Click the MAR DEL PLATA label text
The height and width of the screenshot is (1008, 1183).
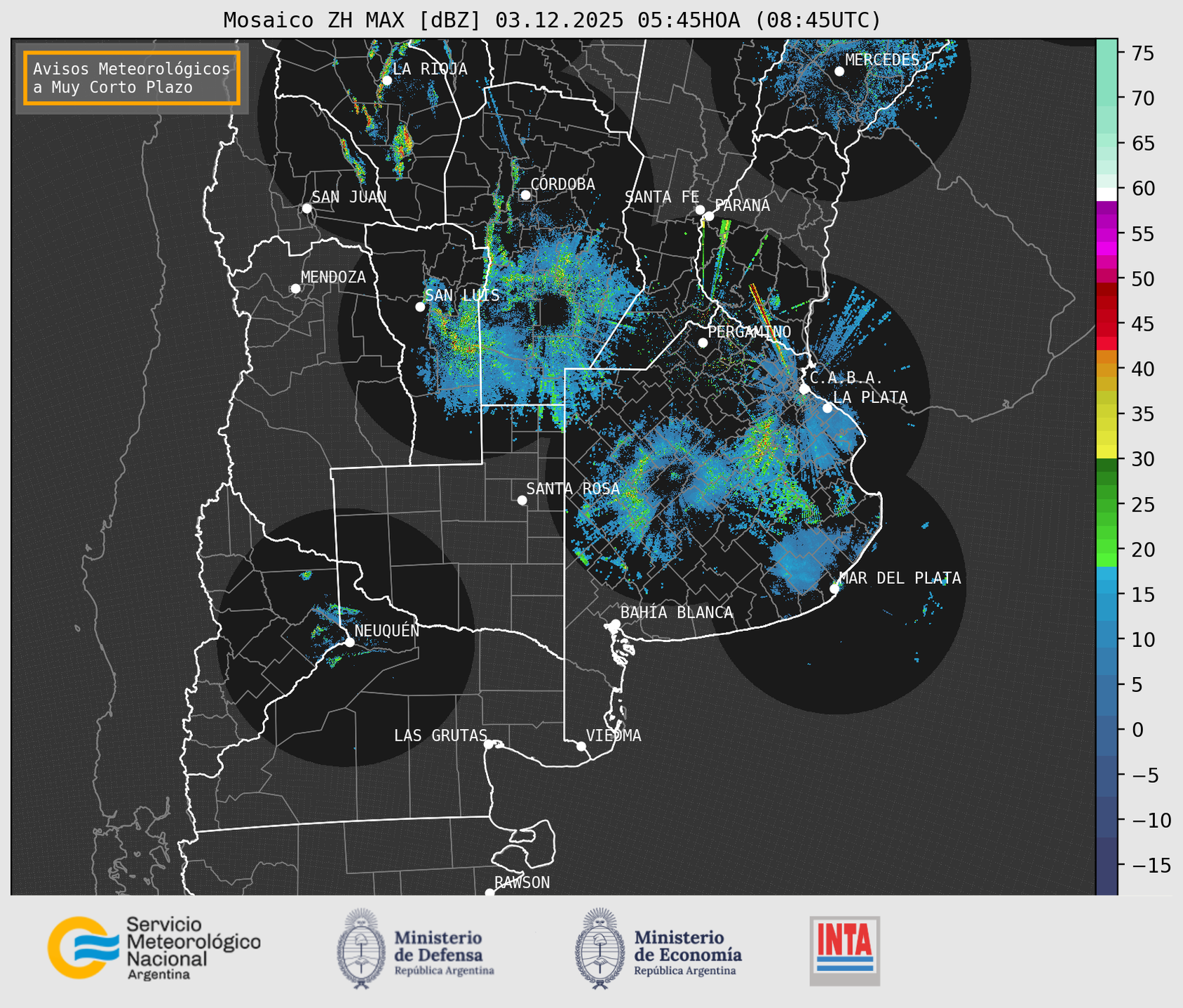tap(900, 578)
